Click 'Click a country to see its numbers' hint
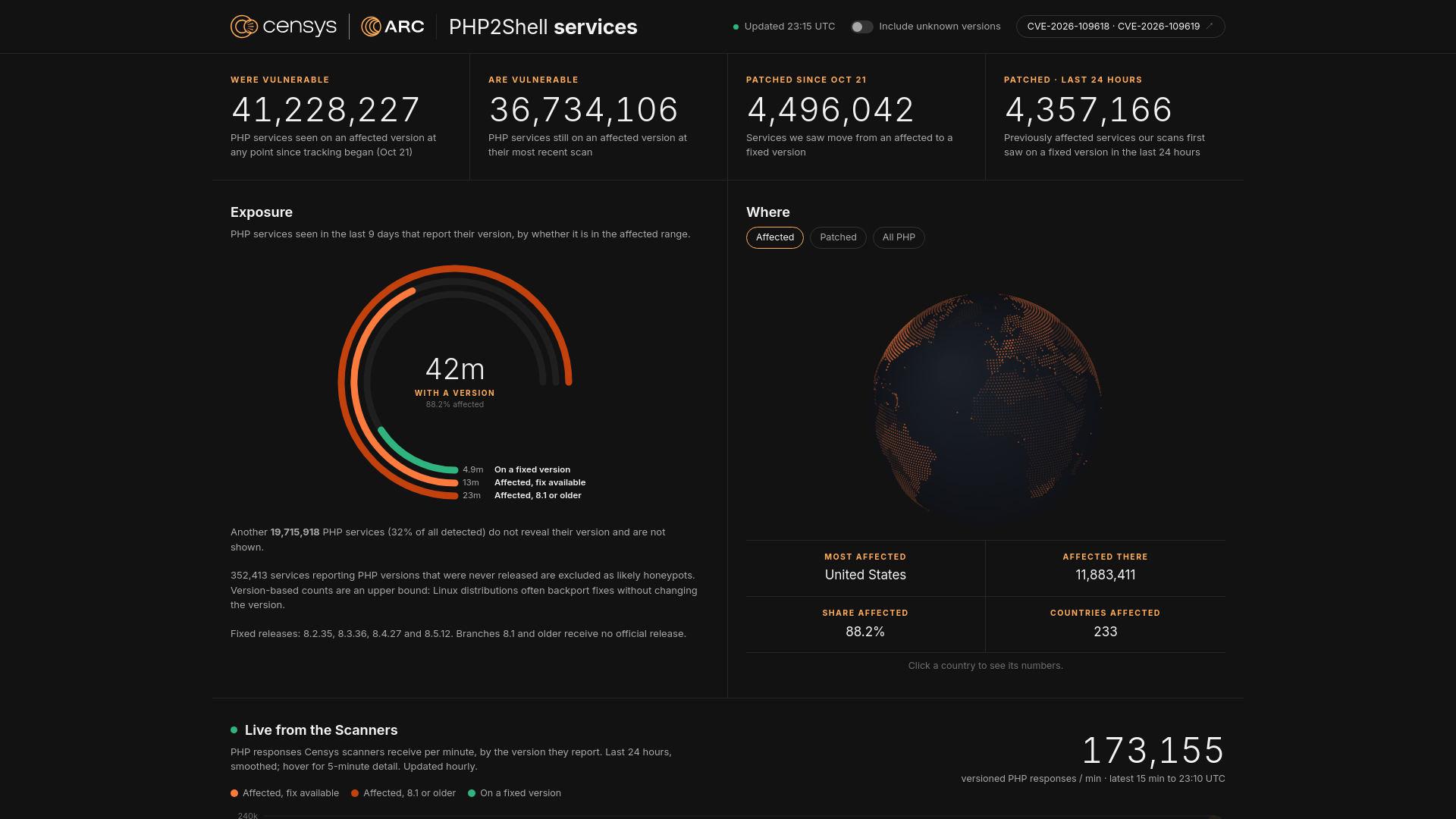The image size is (1456, 819). (x=986, y=666)
